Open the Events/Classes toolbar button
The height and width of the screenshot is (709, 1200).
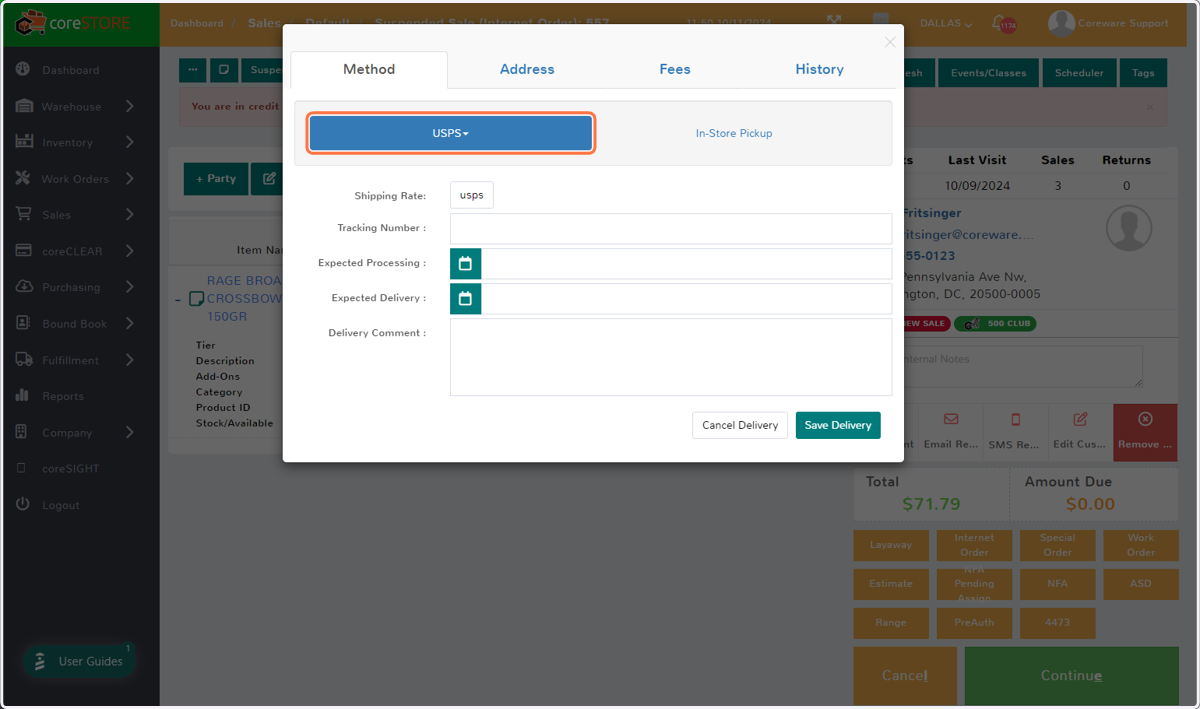(x=988, y=73)
